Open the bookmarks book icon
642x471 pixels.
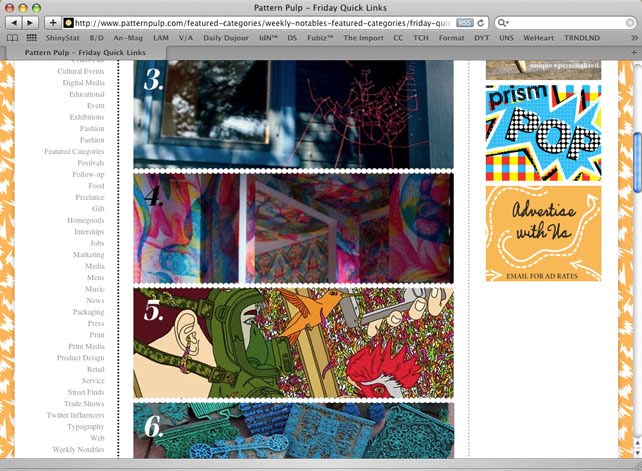click(13, 38)
